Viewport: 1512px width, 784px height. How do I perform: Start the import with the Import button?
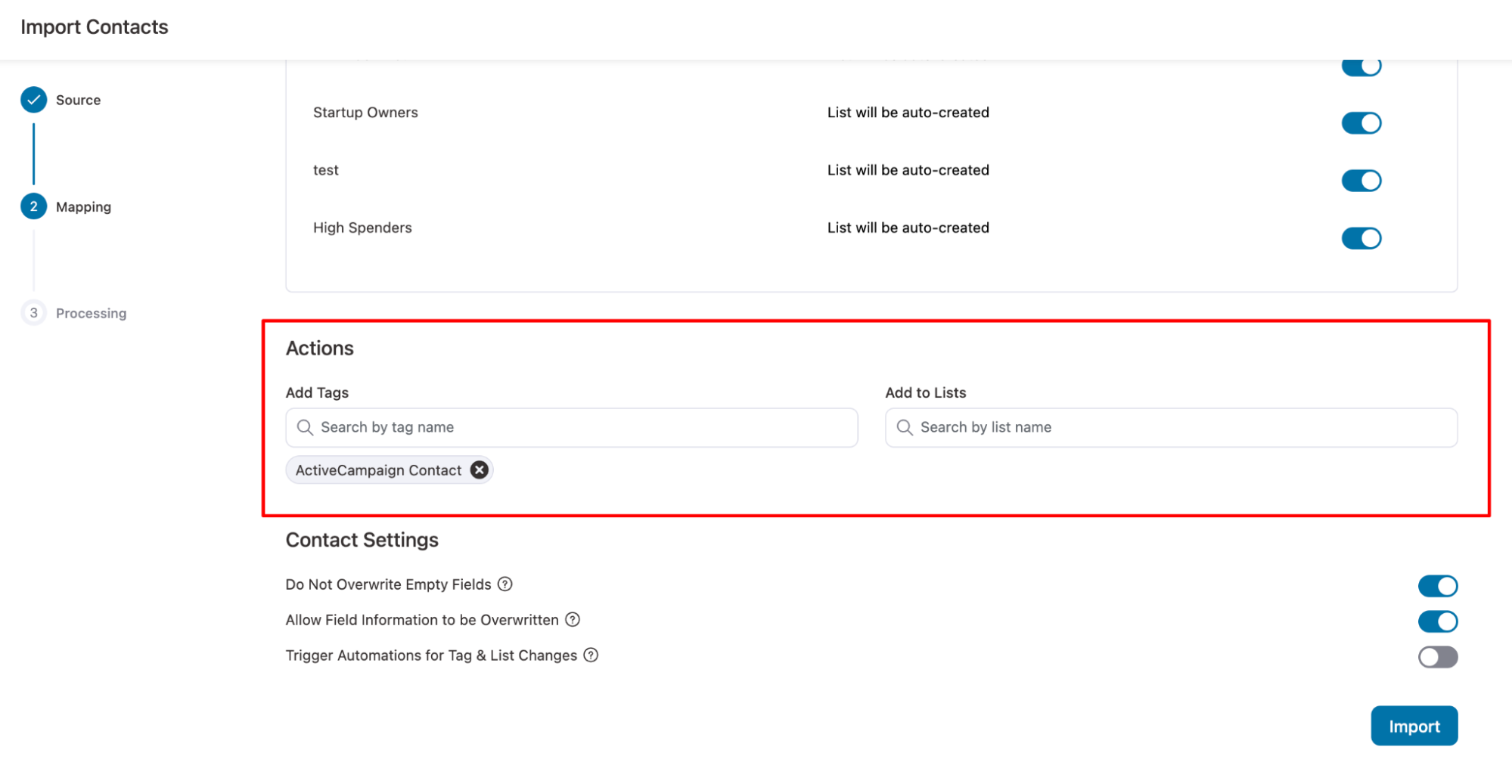1414,726
